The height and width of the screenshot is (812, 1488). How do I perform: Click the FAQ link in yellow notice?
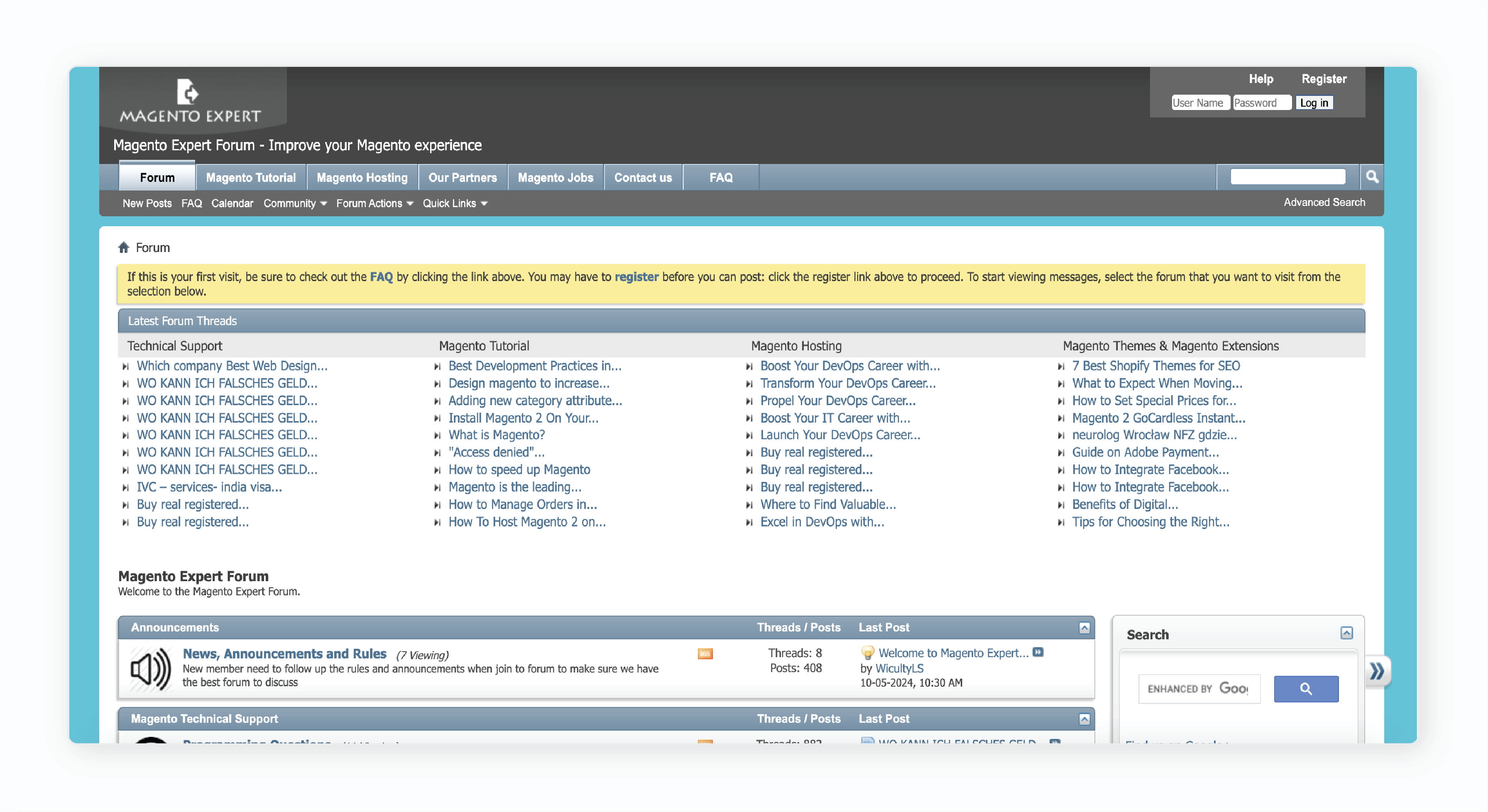pyautogui.click(x=381, y=276)
